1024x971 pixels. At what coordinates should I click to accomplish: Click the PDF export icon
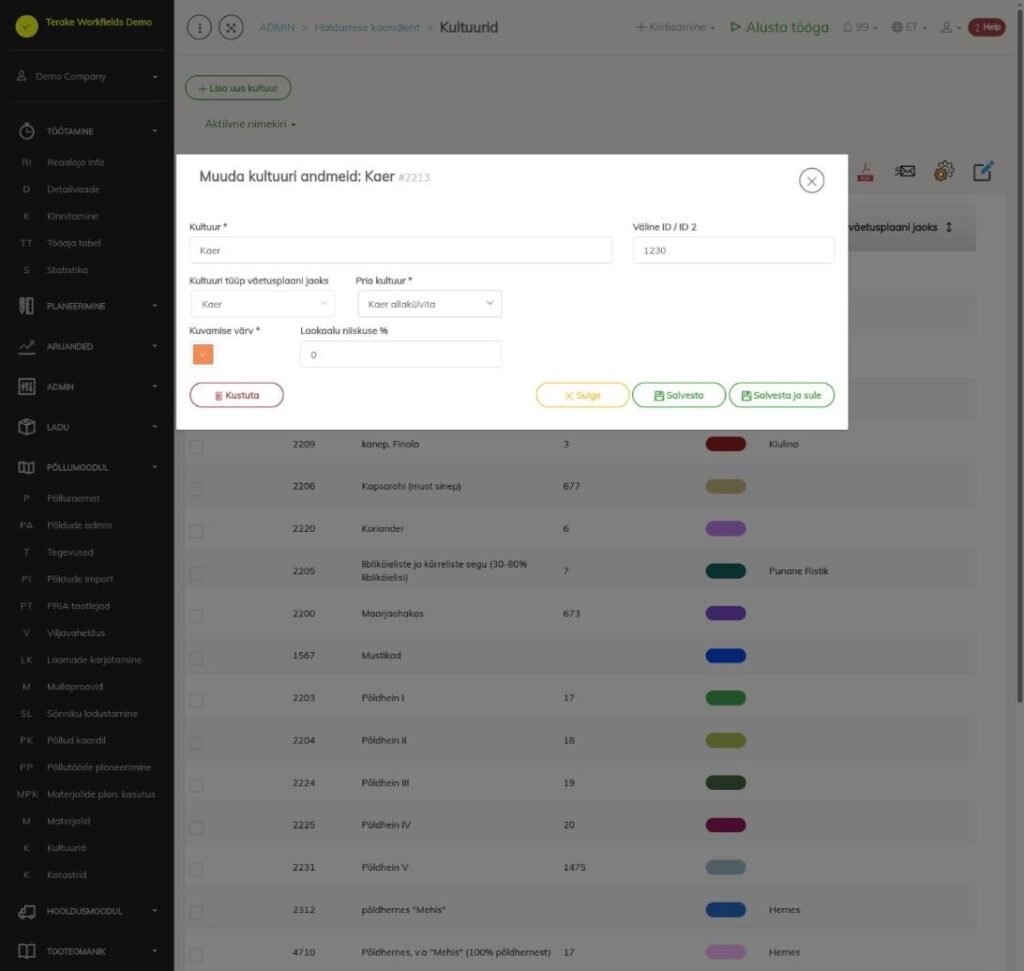click(865, 172)
